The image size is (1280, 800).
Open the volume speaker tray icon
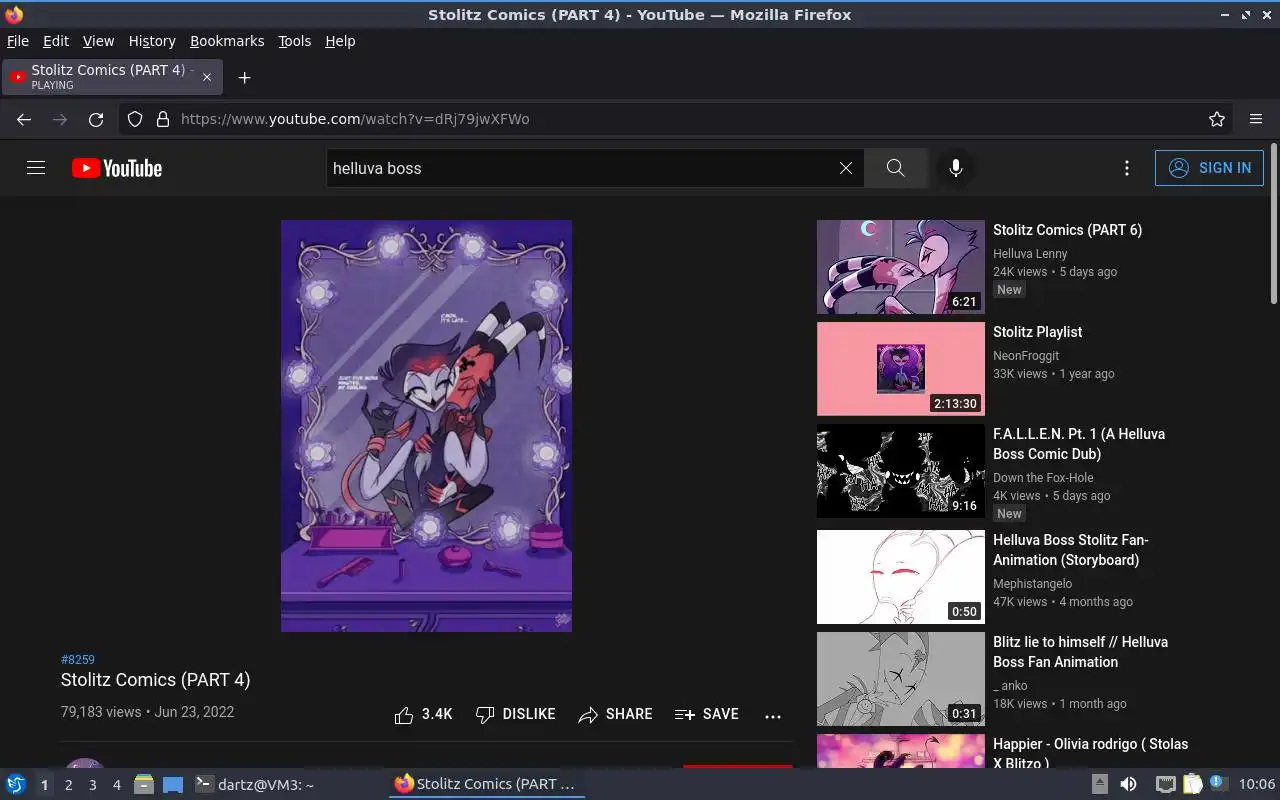point(1128,784)
